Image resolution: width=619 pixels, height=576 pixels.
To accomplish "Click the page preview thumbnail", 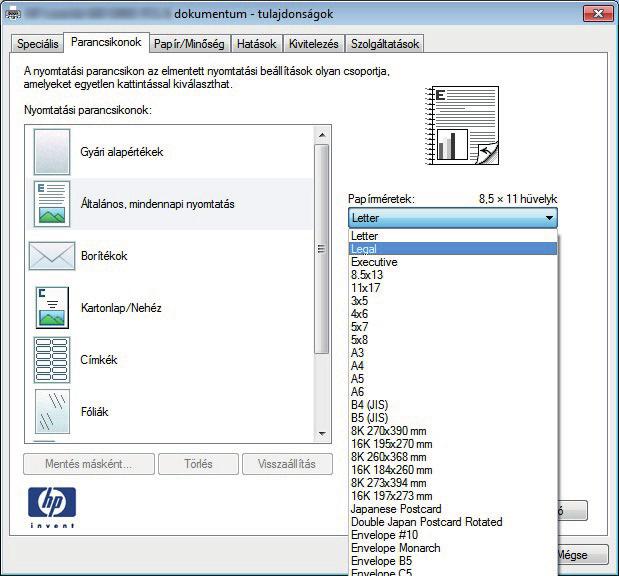I will 462,125.
